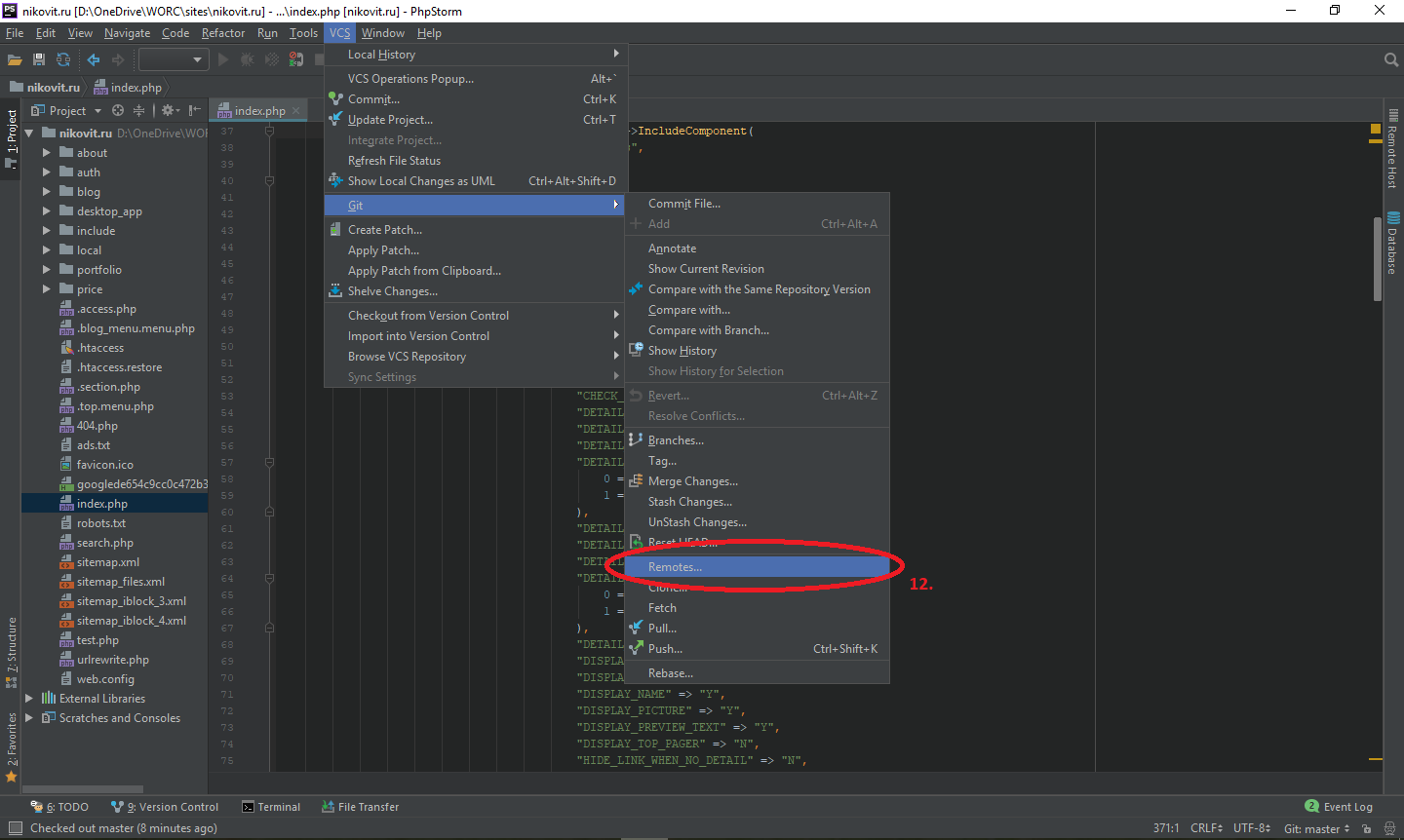Open the TODO tool window button
Viewport: 1404px width, 840px height.
[x=59, y=807]
